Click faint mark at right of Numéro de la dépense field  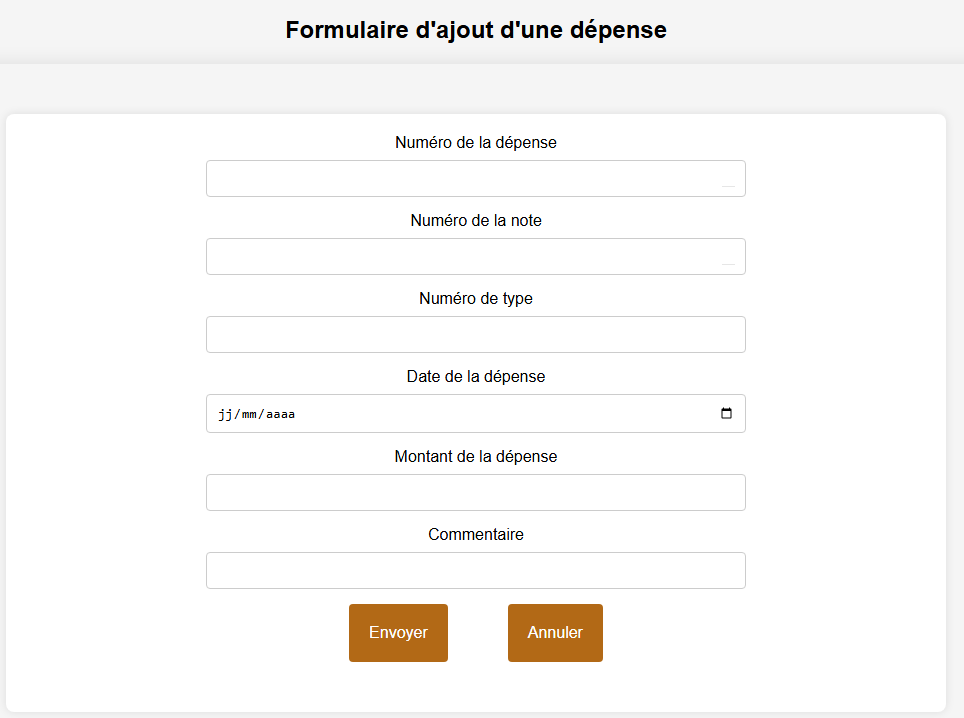tap(728, 185)
